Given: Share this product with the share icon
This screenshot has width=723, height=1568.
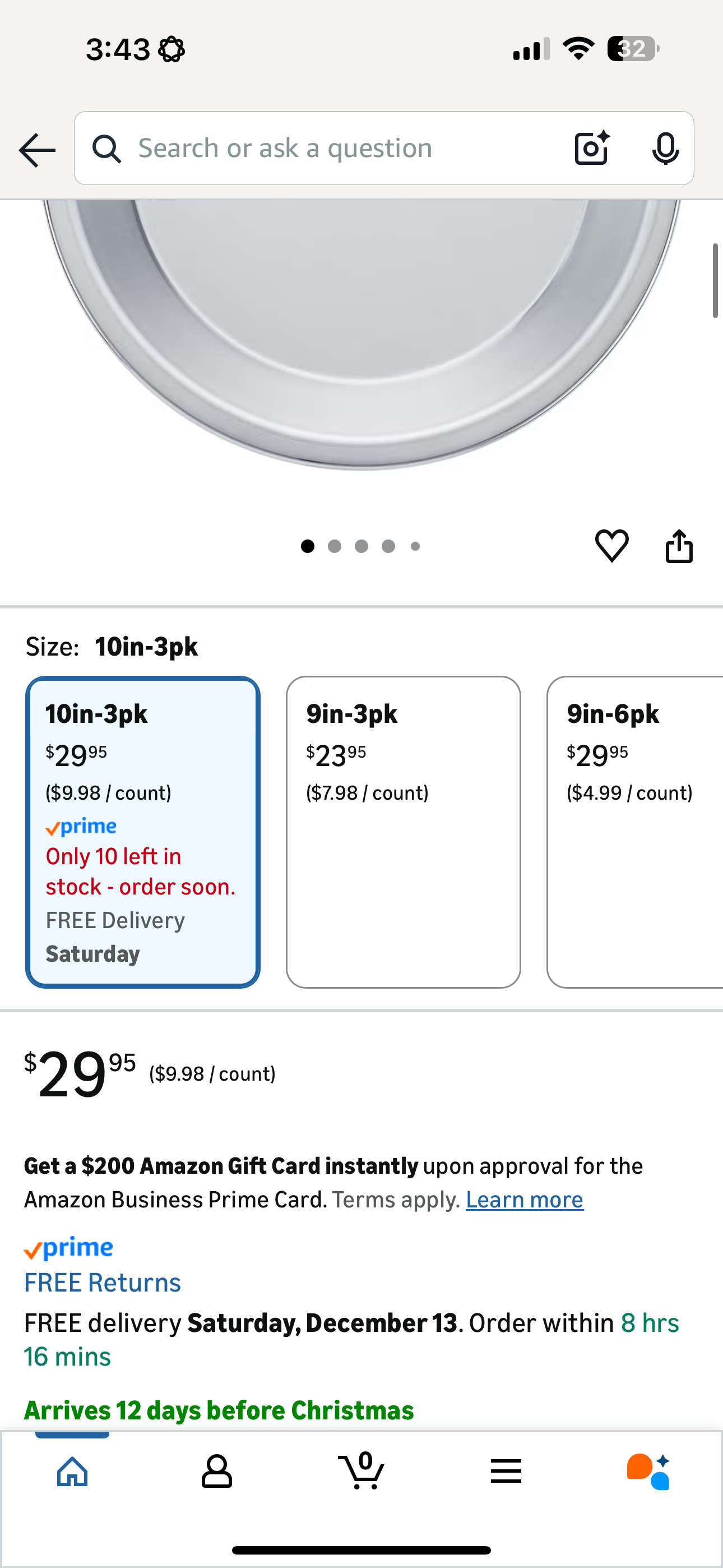Looking at the screenshot, I should click(678, 546).
